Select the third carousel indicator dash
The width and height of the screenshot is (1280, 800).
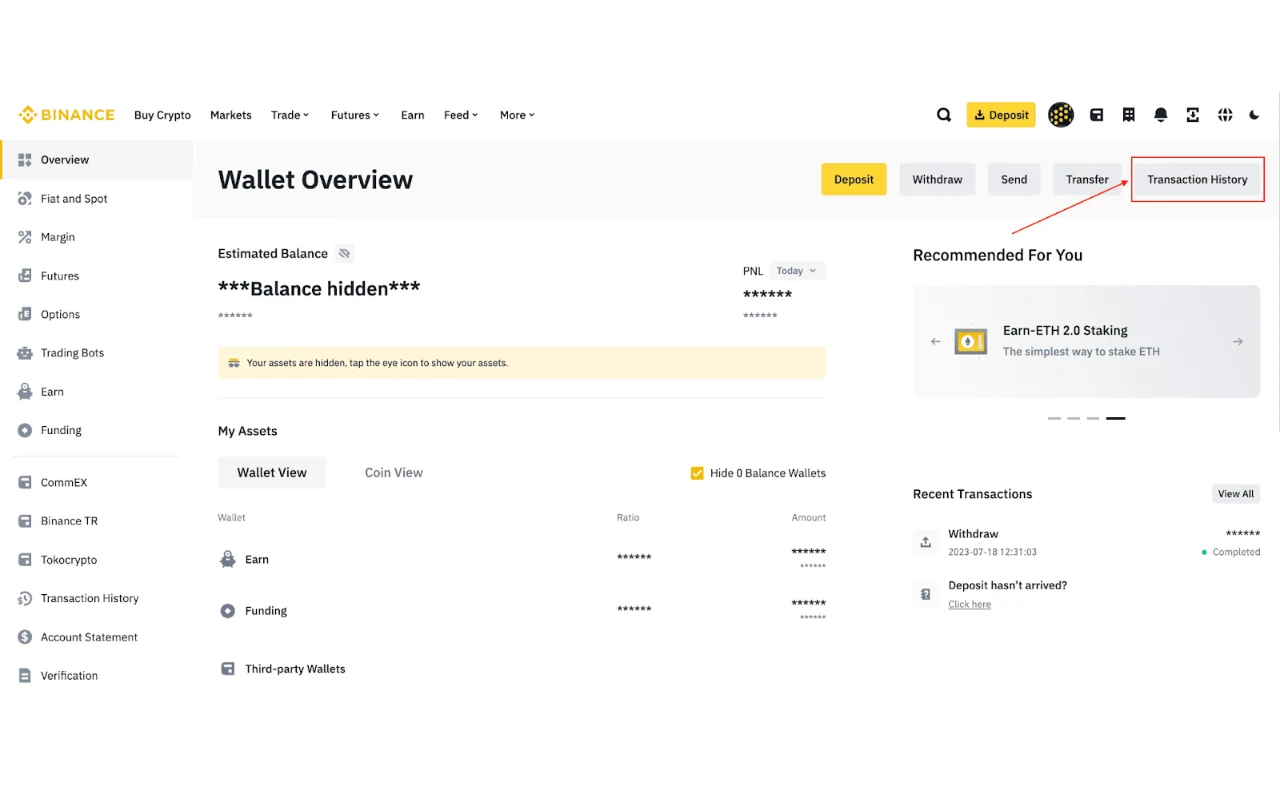(1092, 418)
